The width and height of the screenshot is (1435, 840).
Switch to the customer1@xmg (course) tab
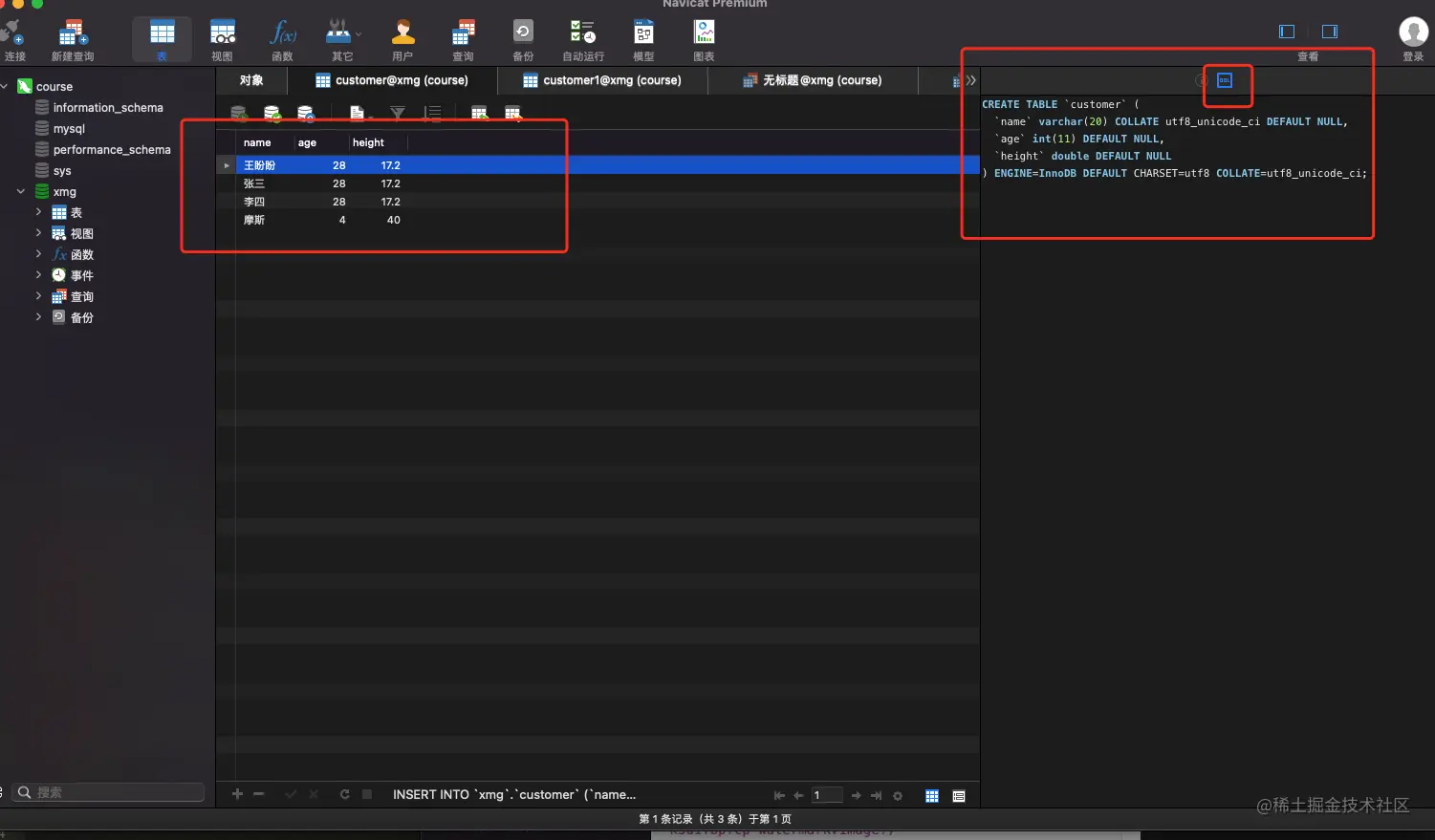pyautogui.click(x=602, y=80)
